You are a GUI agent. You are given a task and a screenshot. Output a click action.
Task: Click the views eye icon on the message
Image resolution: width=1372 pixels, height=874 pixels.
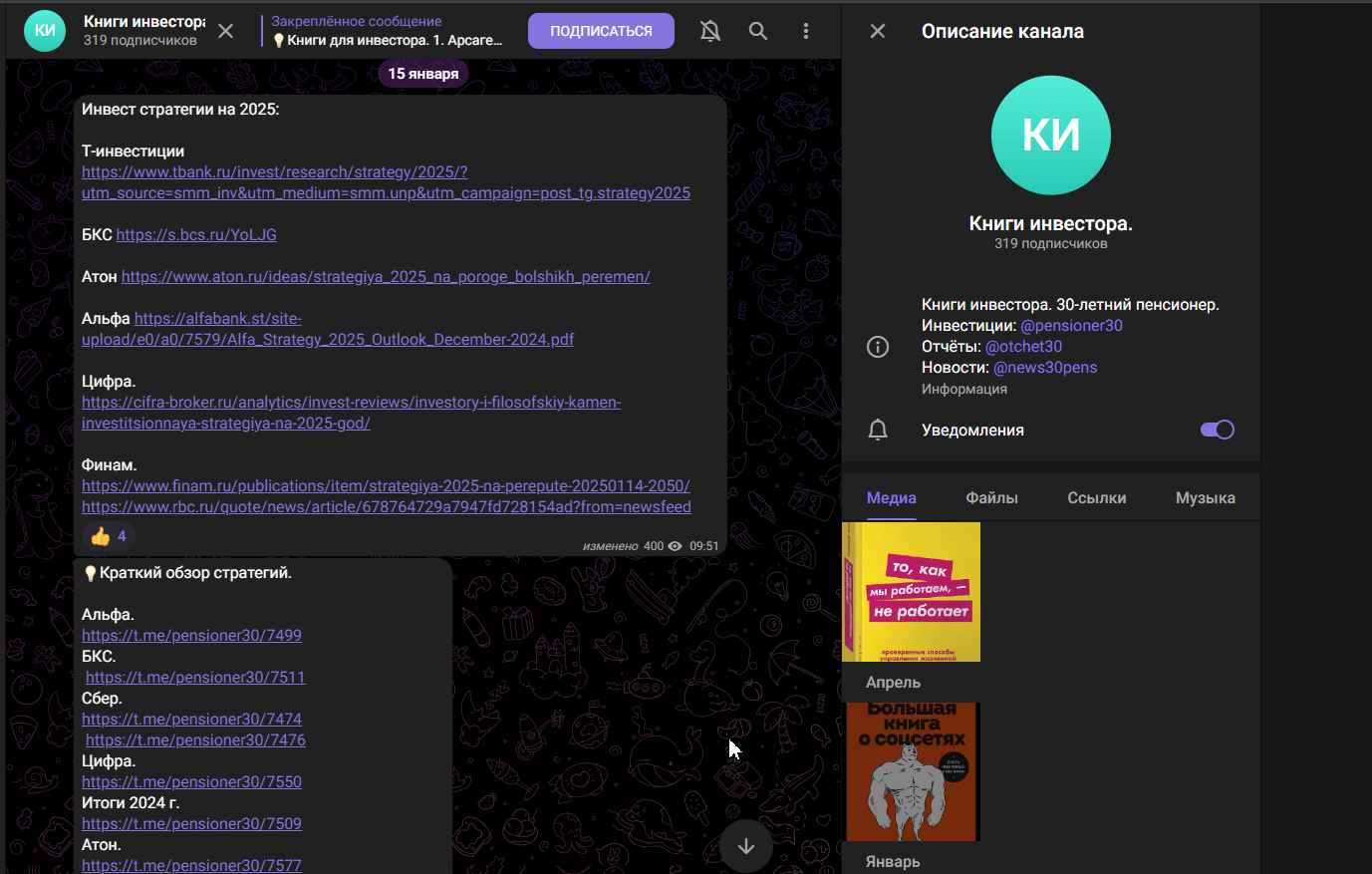pos(676,546)
